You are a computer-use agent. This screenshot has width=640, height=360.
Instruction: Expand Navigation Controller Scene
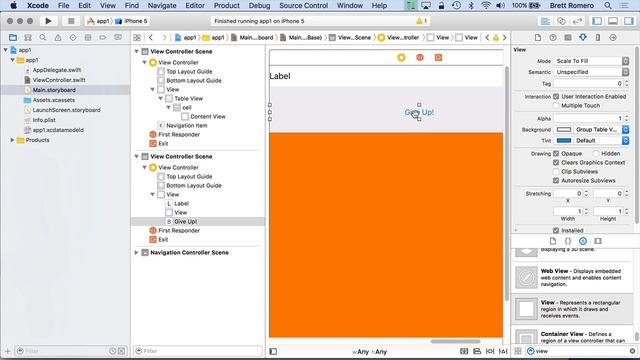click(x=136, y=253)
